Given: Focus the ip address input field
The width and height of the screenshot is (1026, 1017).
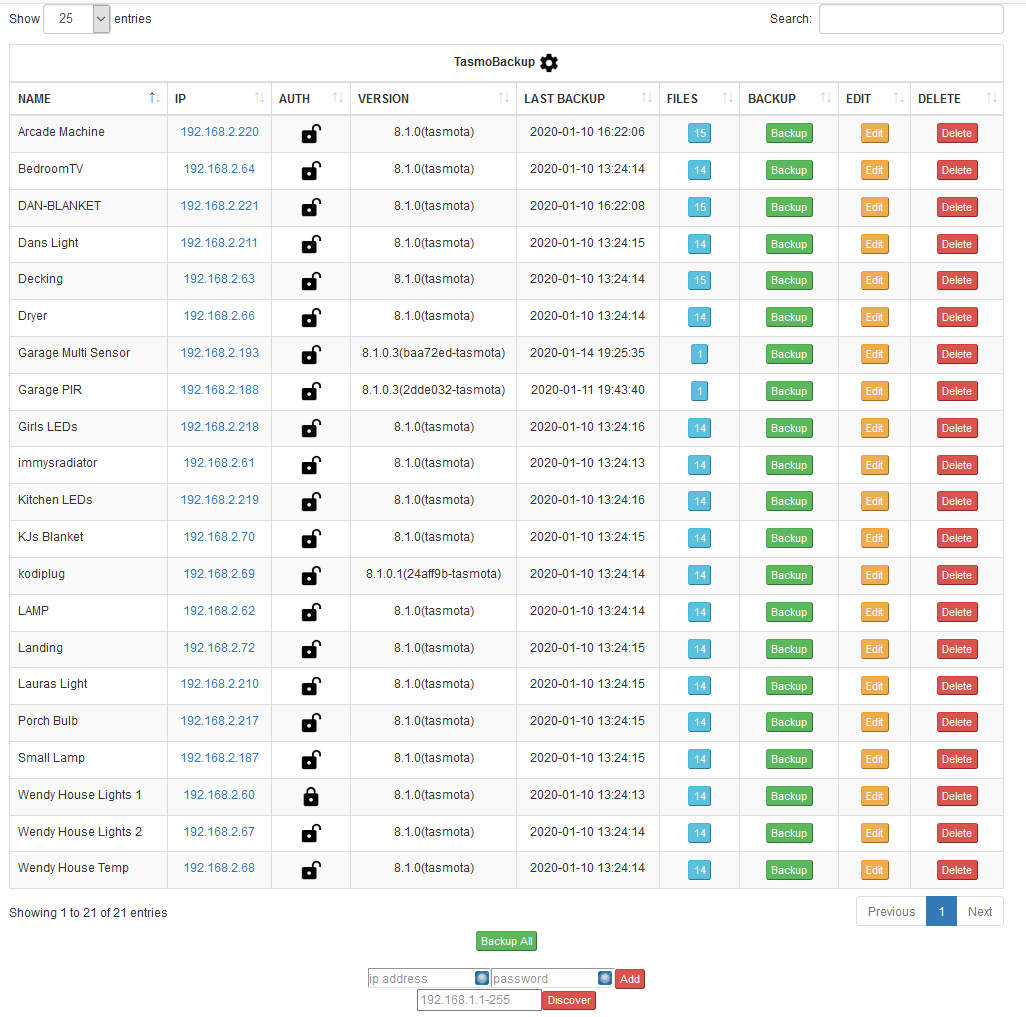Looking at the screenshot, I should point(429,978).
